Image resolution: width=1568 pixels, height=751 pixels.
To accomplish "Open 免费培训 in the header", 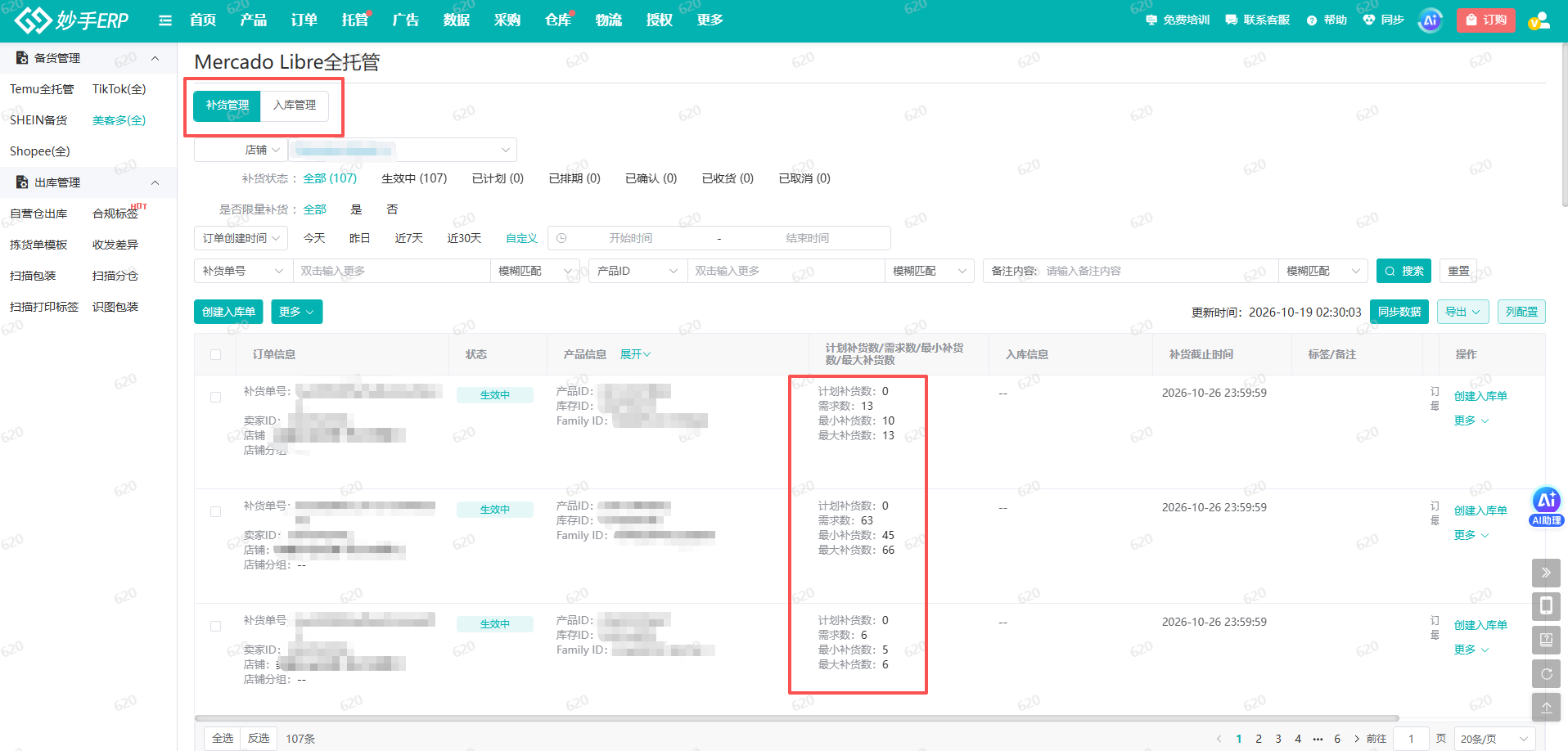I will [x=1178, y=20].
